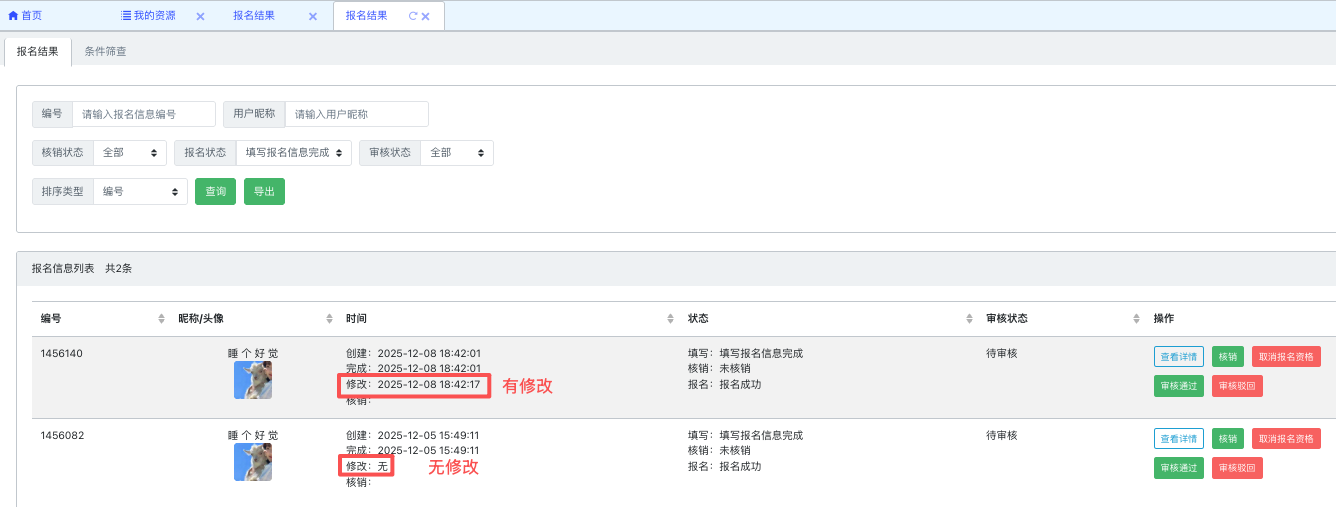
Task: Focus the 用户昵称 input field
Action: (356, 114)
